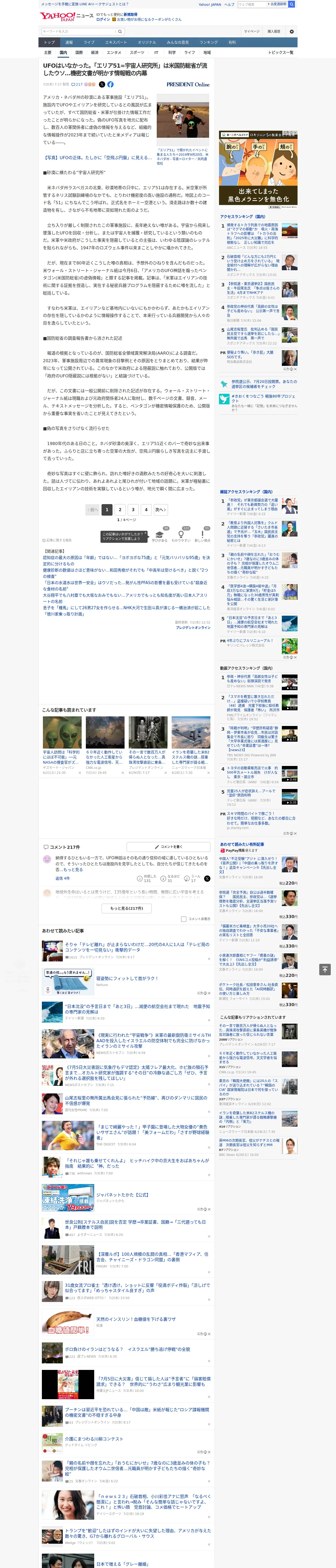Screen dimensions: 336x1568
Task: Open the settings gear in the header
Action: click(292, 31)
